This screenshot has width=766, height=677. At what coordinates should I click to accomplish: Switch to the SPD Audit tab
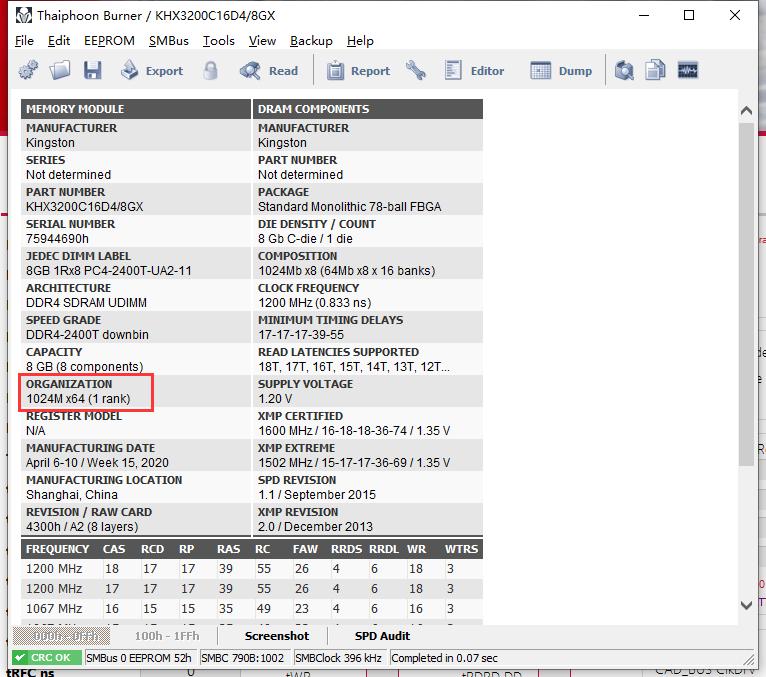(382, 636)
